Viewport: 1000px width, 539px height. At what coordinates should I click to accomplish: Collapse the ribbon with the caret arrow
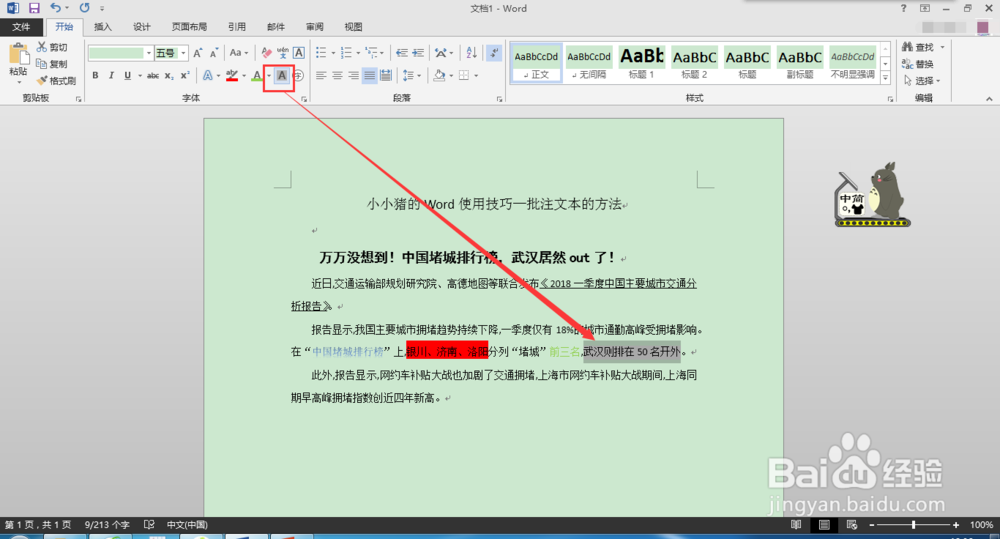[x=989, y=99]
